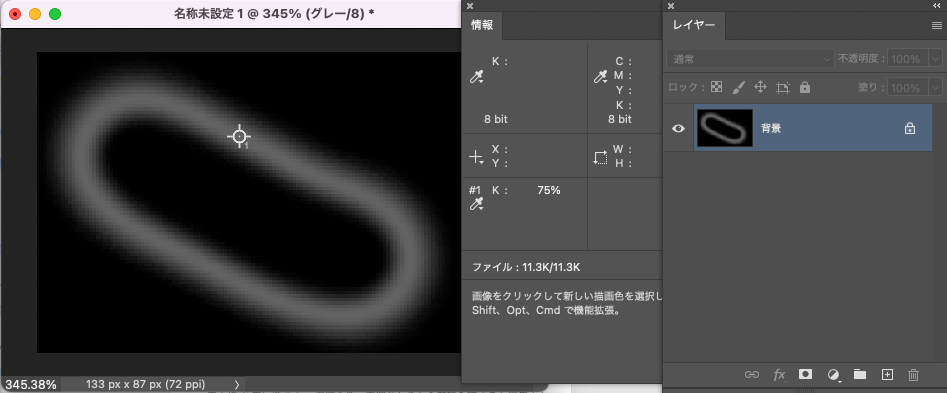Switch to the 情報 tab
The width and height of the screenshot is (947, 393).
coord(482,25)
